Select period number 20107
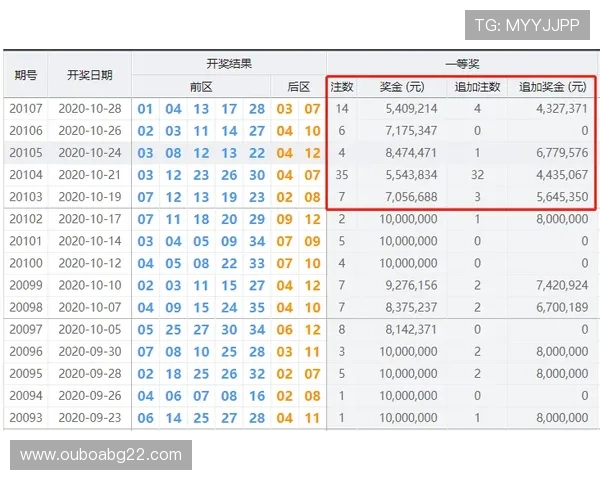Screen dimensions: 600x480 point(26,109)
